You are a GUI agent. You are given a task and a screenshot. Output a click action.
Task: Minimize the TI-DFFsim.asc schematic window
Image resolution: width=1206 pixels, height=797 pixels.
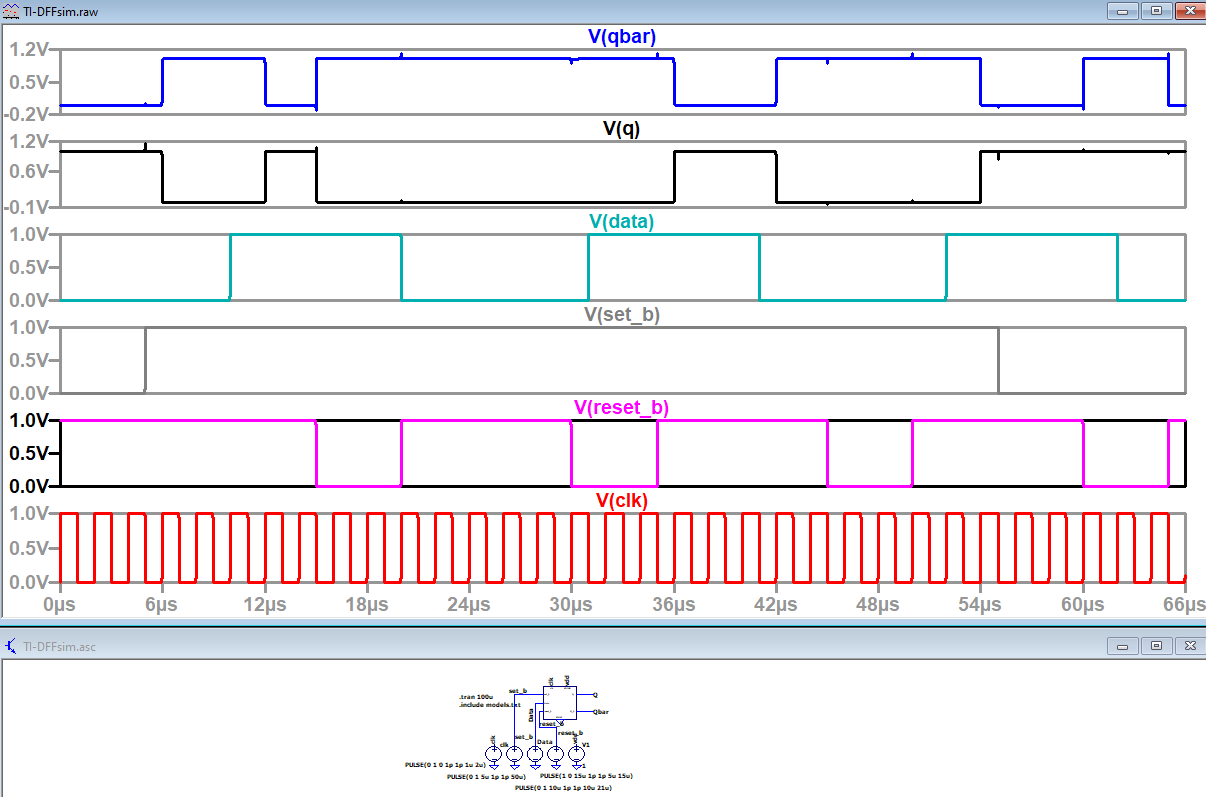coord(1123,646)
